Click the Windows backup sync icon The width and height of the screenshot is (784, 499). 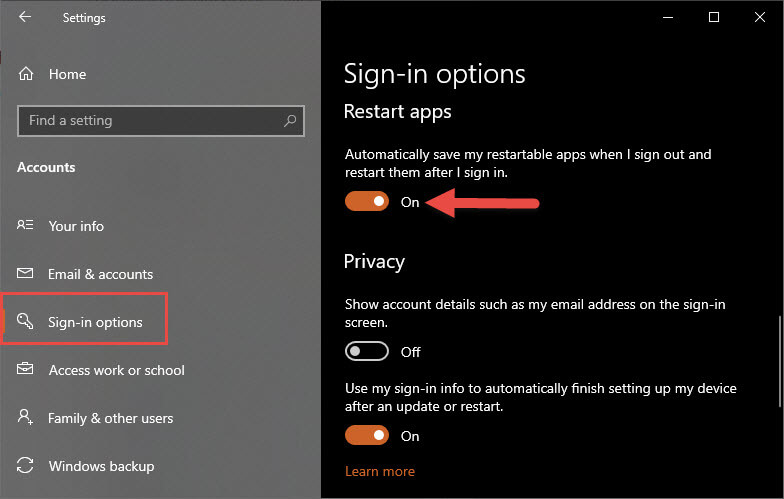pyautogui.click(x=25, y=465)
